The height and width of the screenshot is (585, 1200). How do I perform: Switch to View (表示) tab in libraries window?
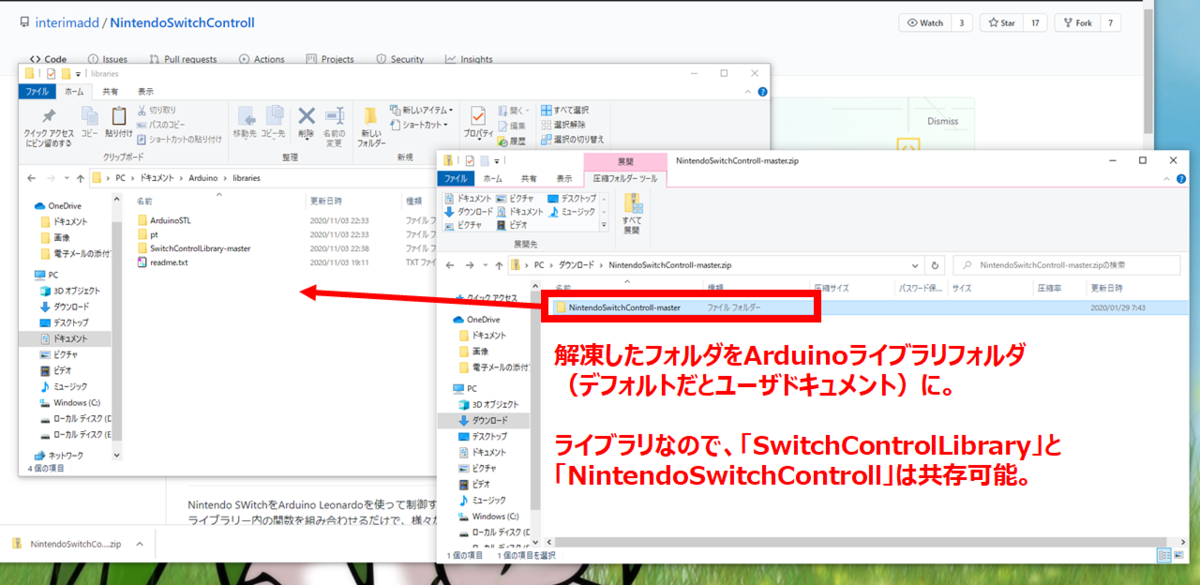(146, 91)
